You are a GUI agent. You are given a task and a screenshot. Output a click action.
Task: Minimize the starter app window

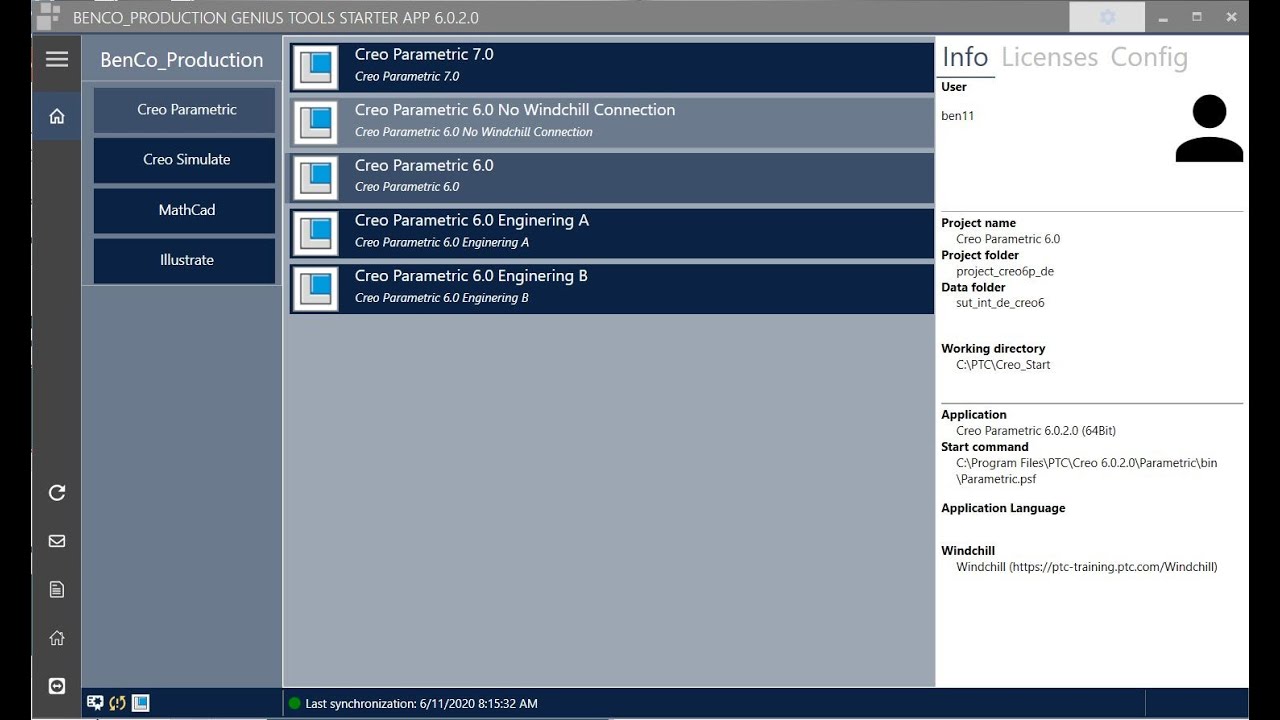pos(1163,18)
